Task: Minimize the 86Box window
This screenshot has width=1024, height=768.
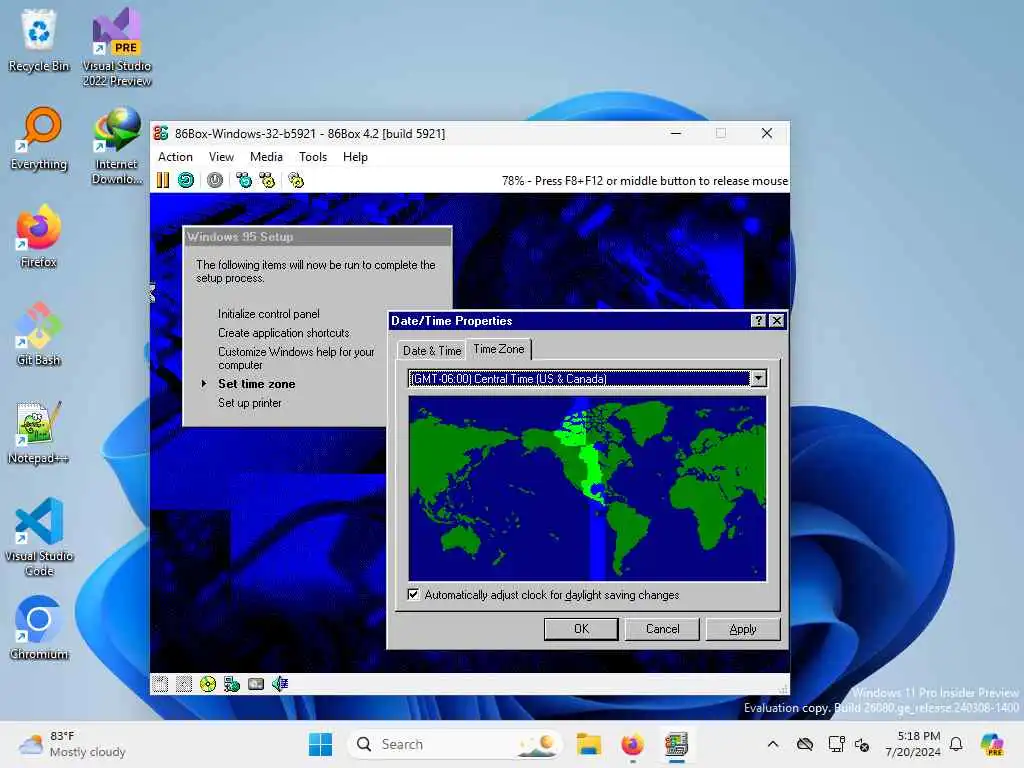Action: [676, 133]
